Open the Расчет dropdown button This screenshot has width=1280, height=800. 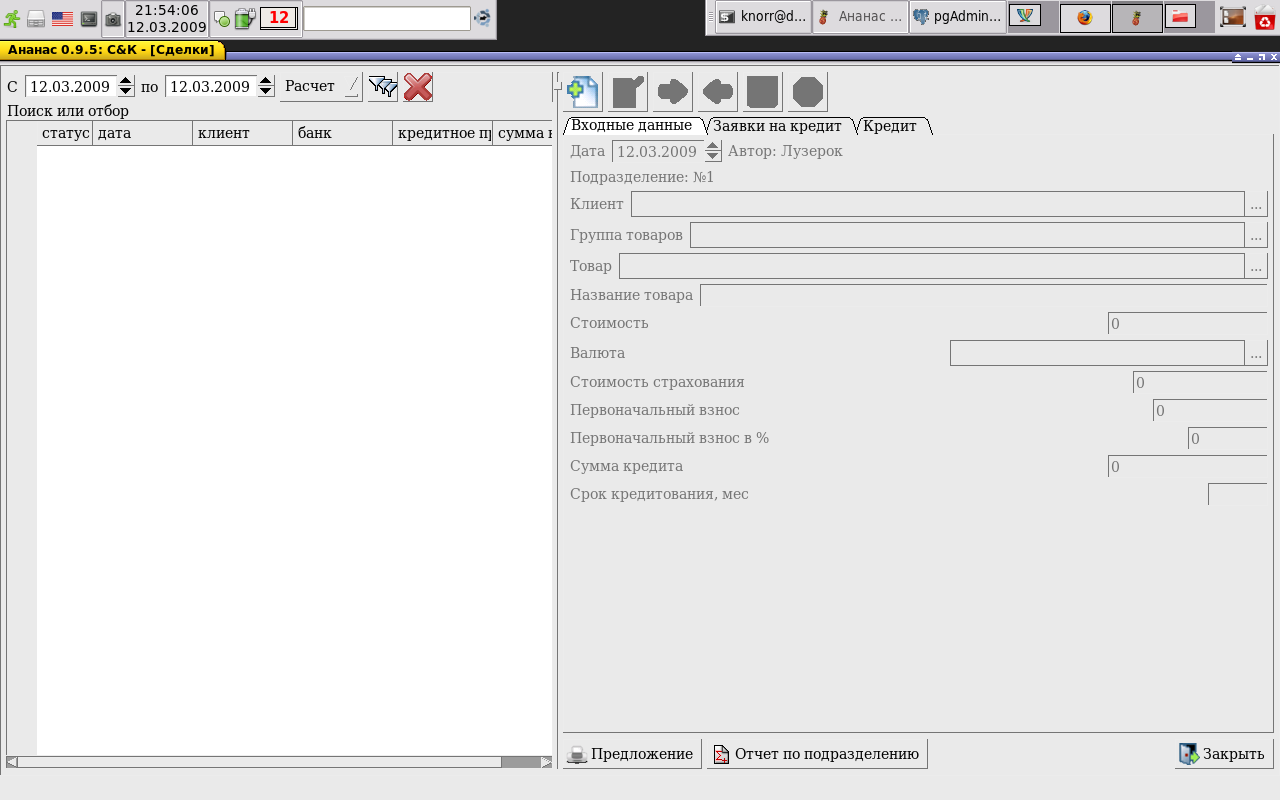tap(322, 87)
